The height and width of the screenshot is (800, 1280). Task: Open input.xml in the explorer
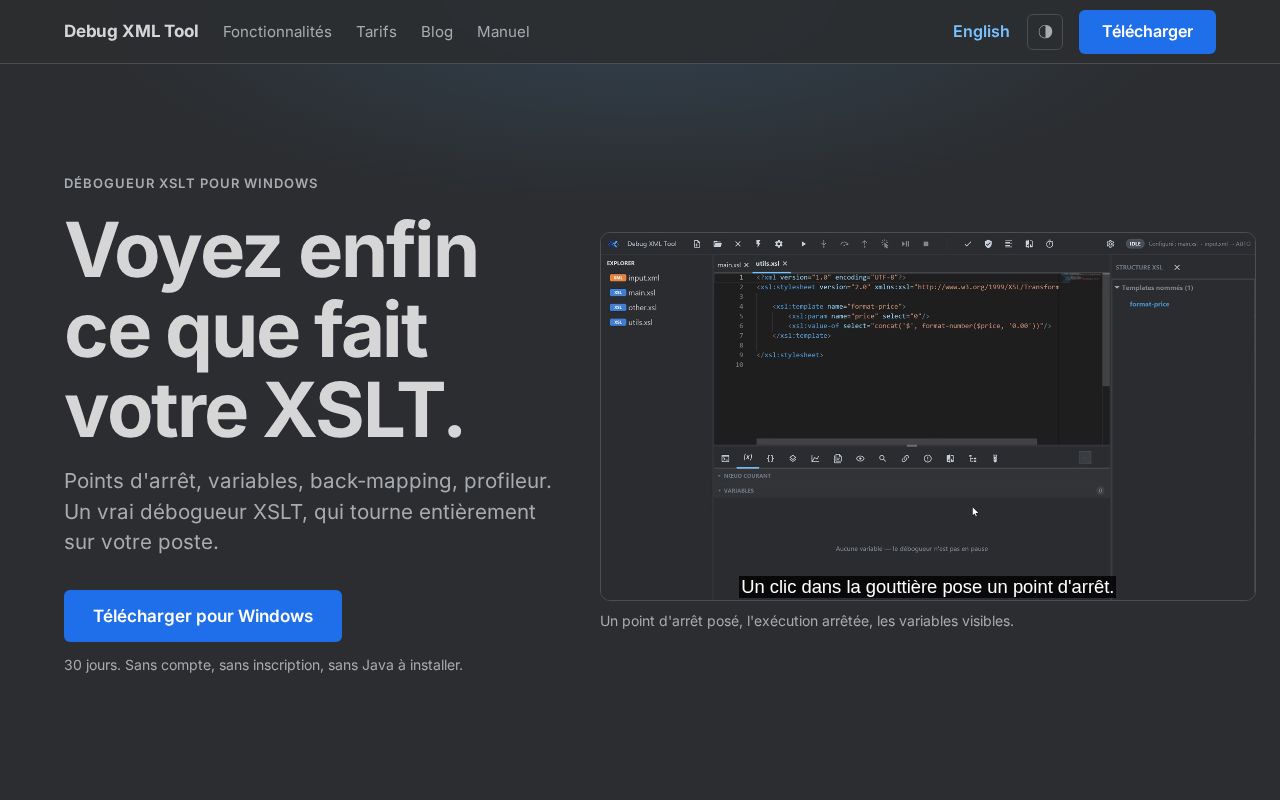coord(635,278)
